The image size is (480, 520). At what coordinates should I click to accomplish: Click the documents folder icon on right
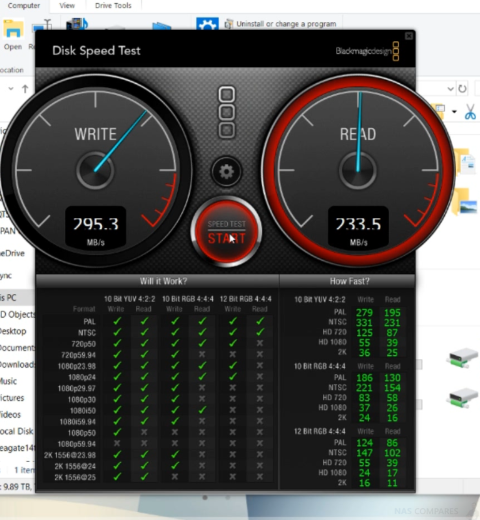(466, 162)
